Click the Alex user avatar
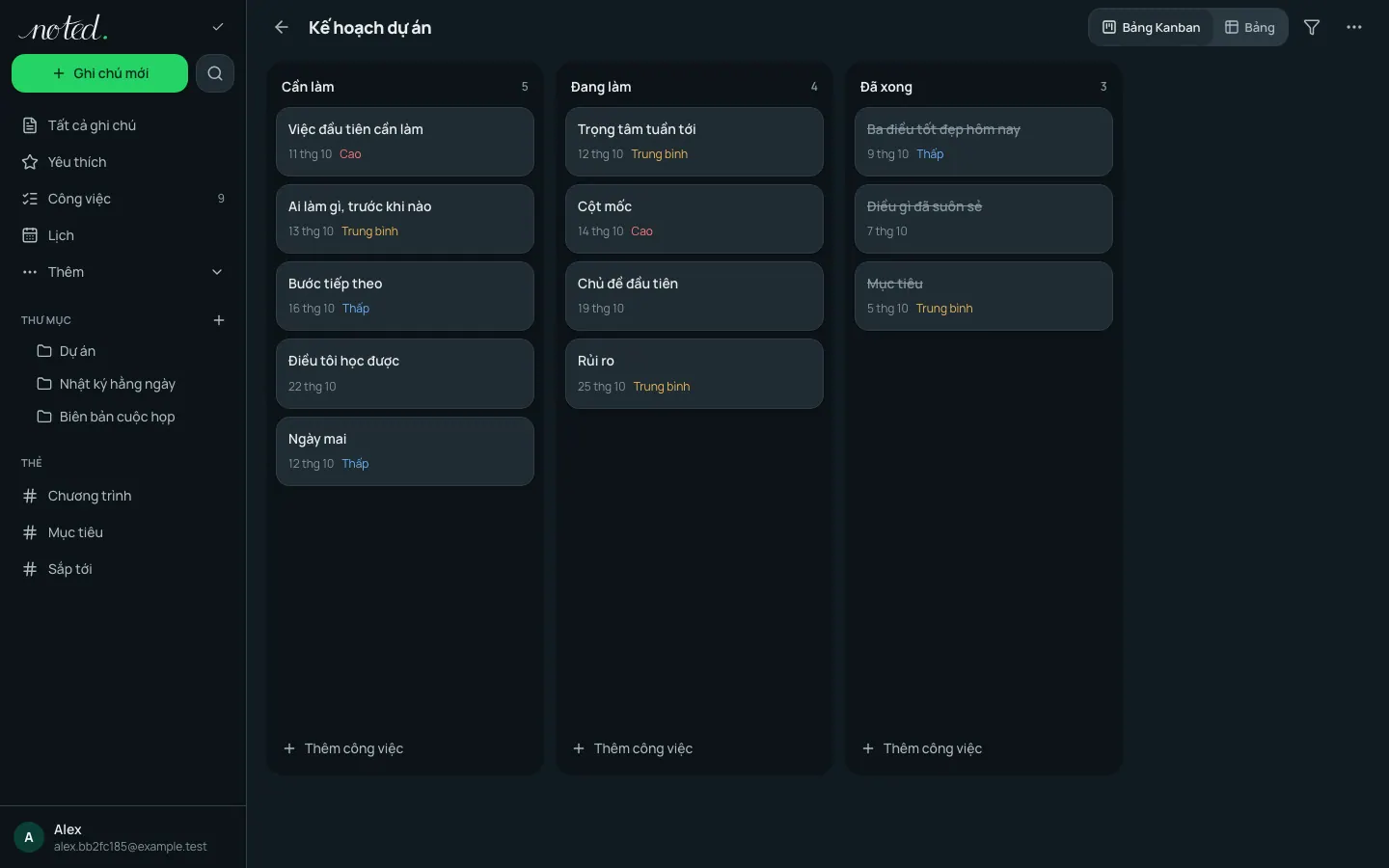This screenshot has height=868, width=1389. pyautogui.click(x=29, y=837)
